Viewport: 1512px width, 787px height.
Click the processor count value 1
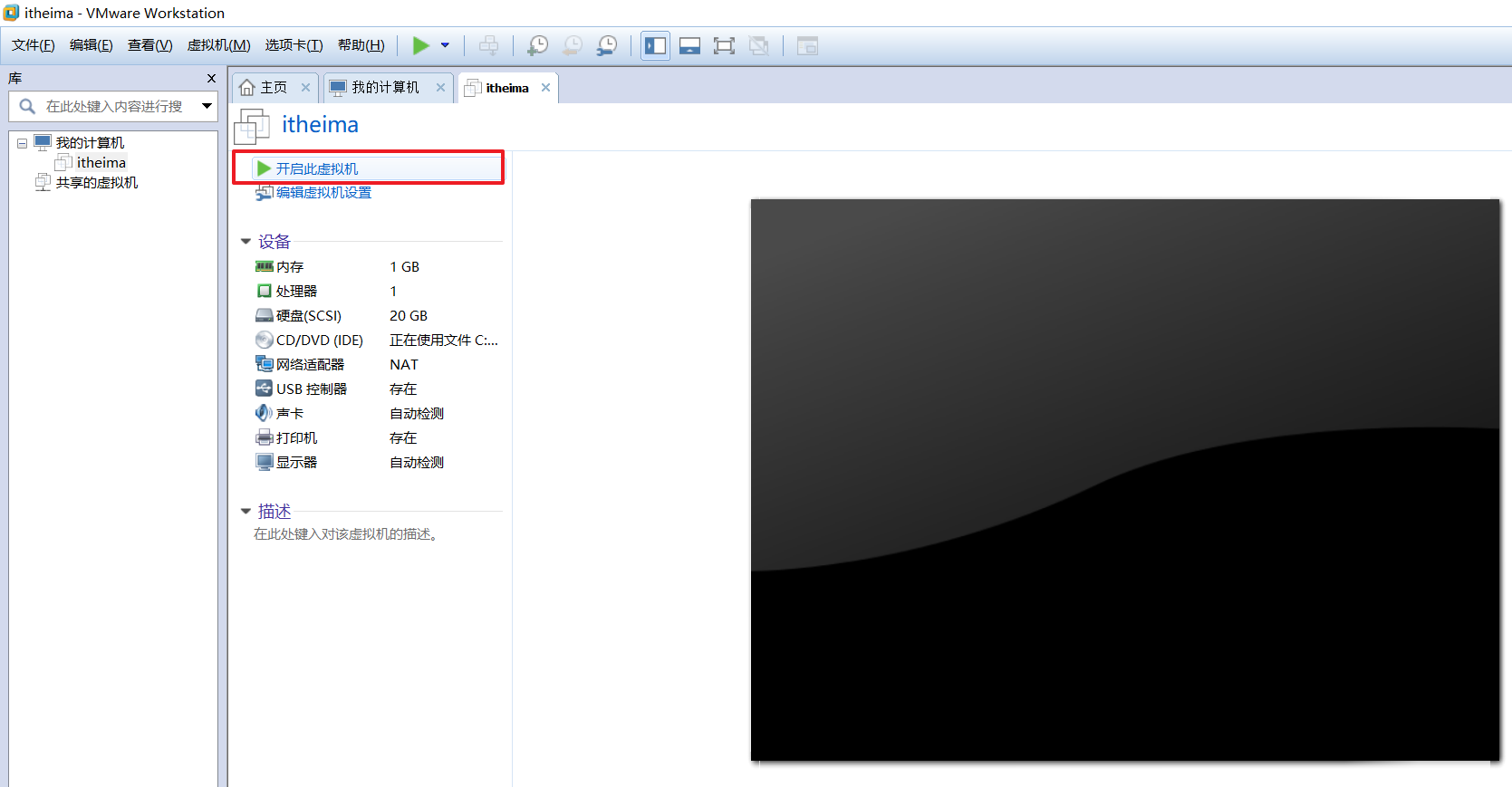click(393, 292)
